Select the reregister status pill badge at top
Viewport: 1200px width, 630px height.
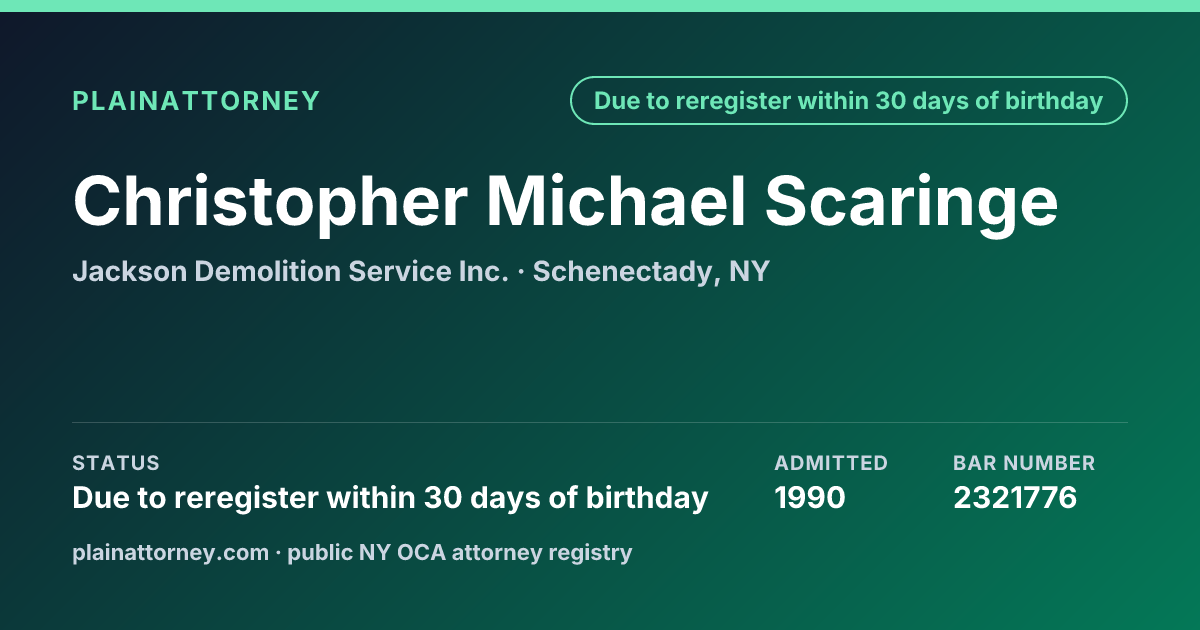[x=849, y=101]
